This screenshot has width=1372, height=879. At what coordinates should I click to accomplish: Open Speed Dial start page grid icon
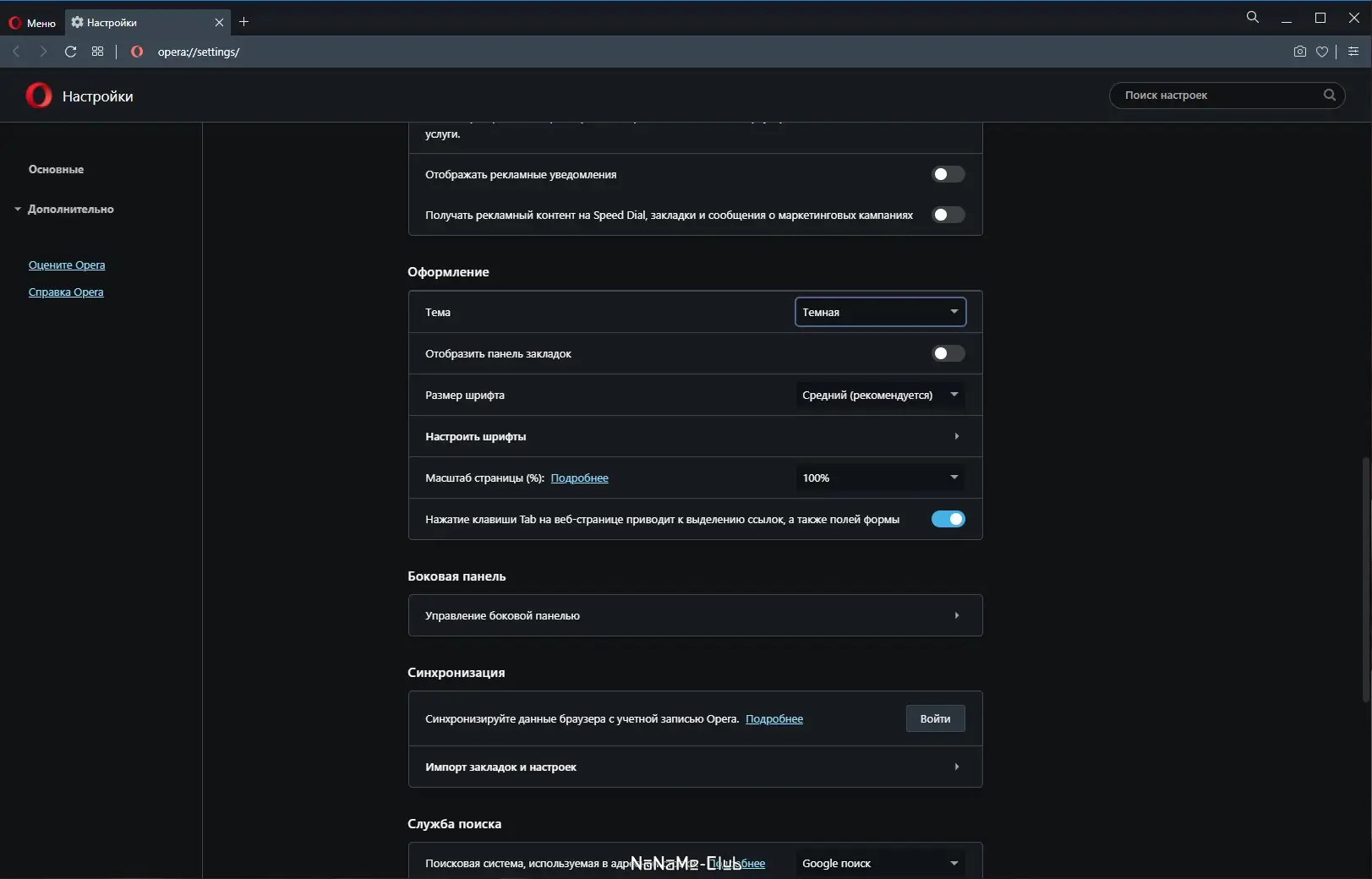point(98,52)
